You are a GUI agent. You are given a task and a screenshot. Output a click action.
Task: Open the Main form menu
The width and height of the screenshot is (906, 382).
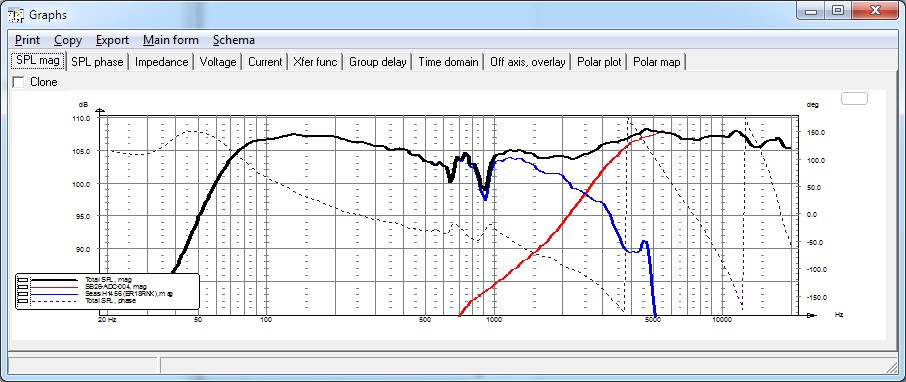pyautogui.click(x=170, y=40)
